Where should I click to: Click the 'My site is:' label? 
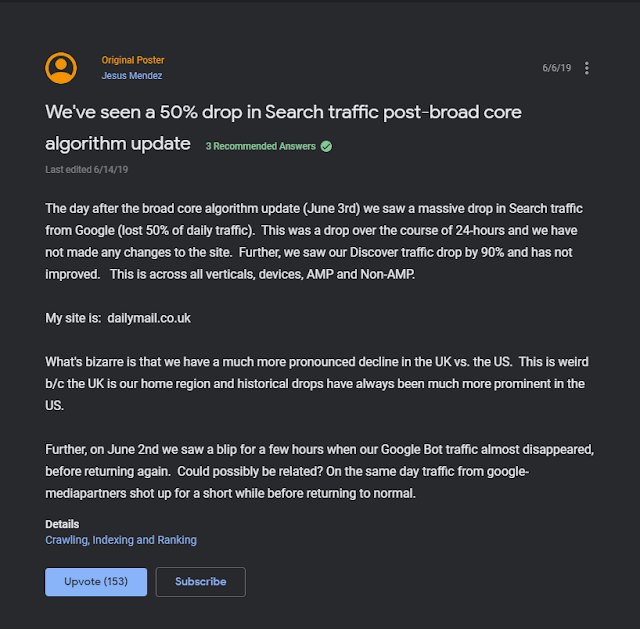coord(73,318)
